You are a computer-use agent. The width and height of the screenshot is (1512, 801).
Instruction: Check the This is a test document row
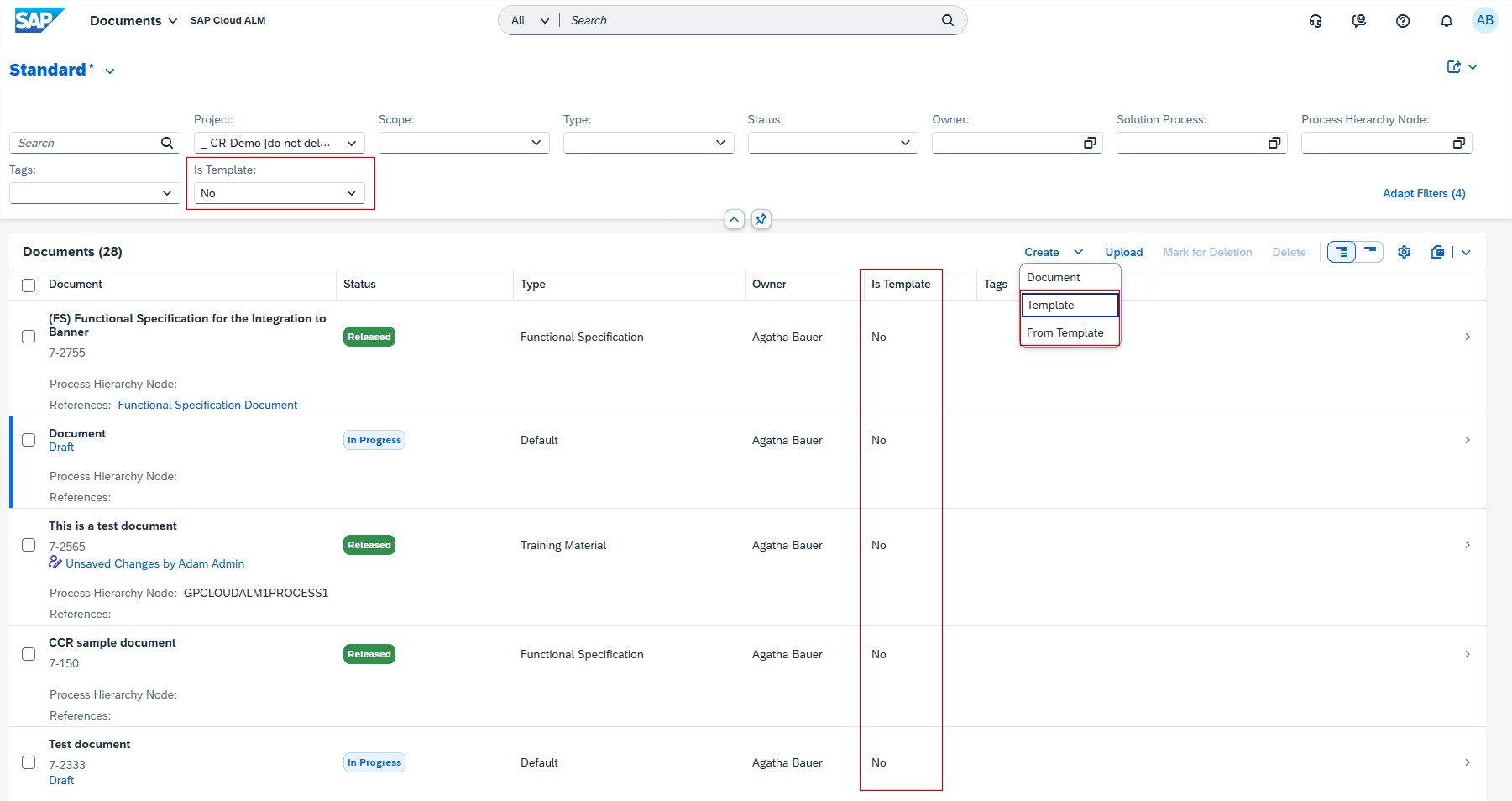point(29,545)
